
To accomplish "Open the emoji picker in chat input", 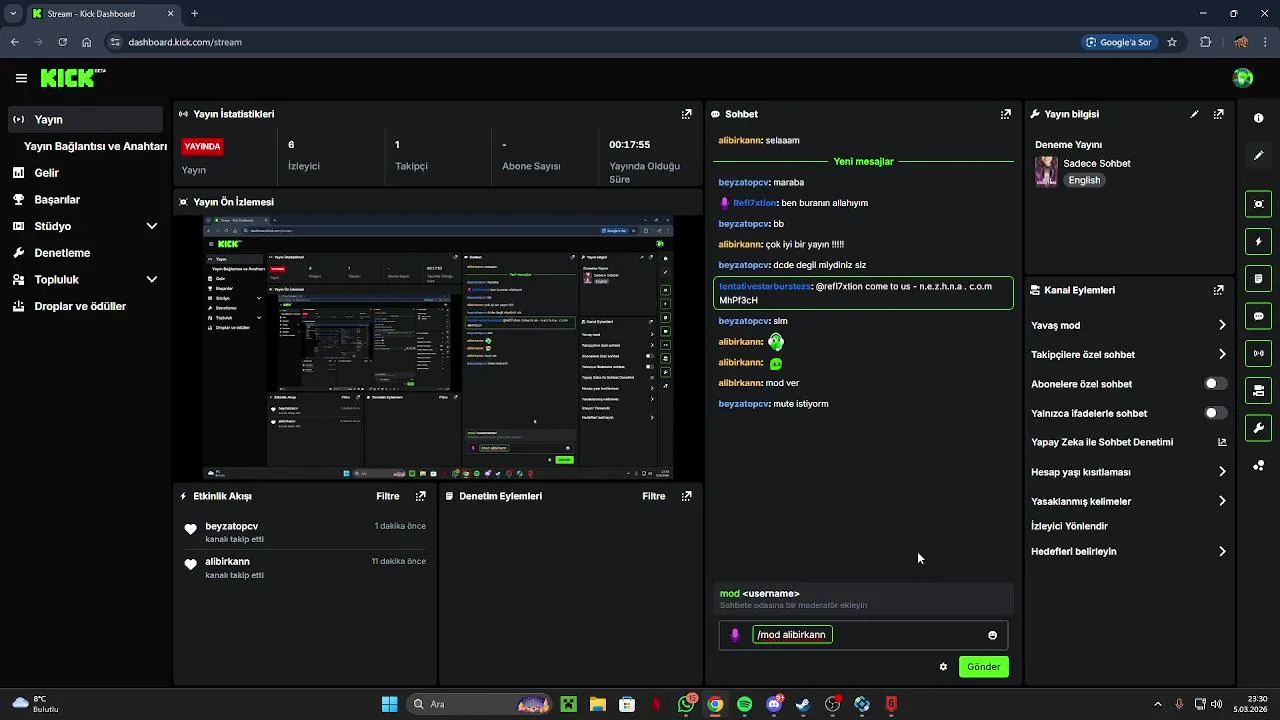I will pyautogui.click(x=992, y=635).
